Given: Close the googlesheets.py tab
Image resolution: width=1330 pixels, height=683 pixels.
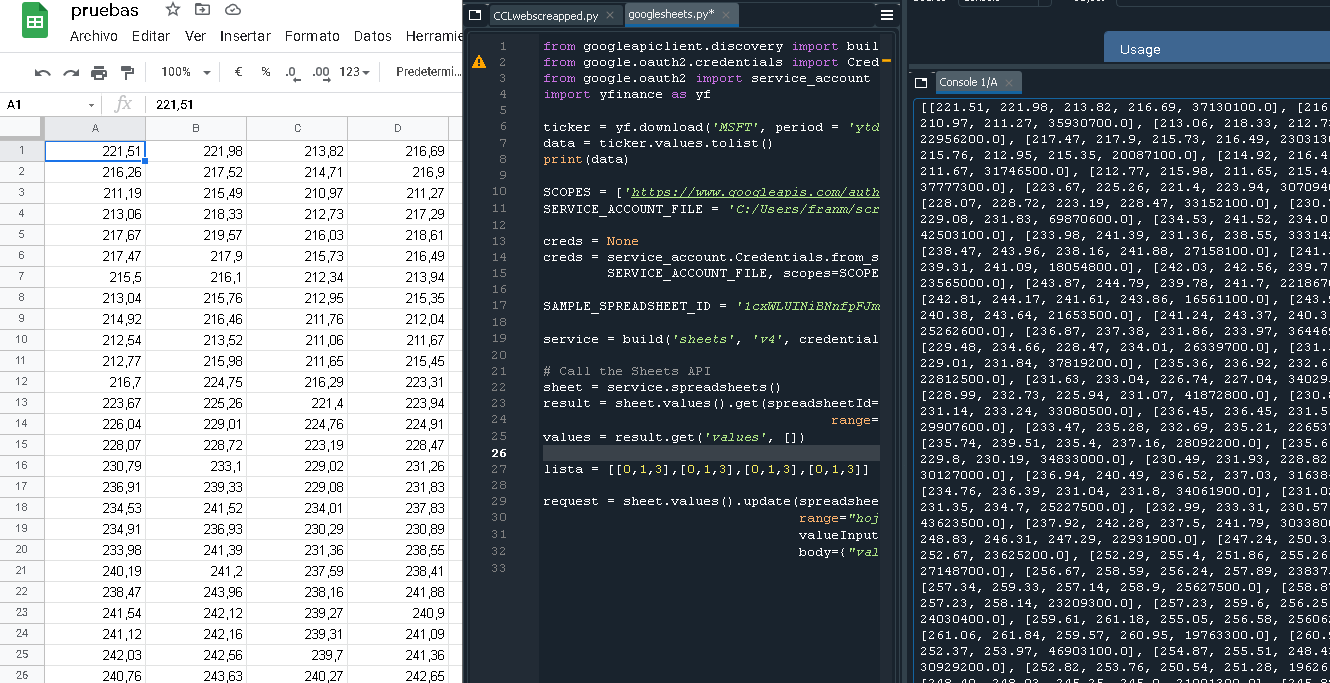Looking at the screenshot, I should pyautogui.click(x=727, y=15).
